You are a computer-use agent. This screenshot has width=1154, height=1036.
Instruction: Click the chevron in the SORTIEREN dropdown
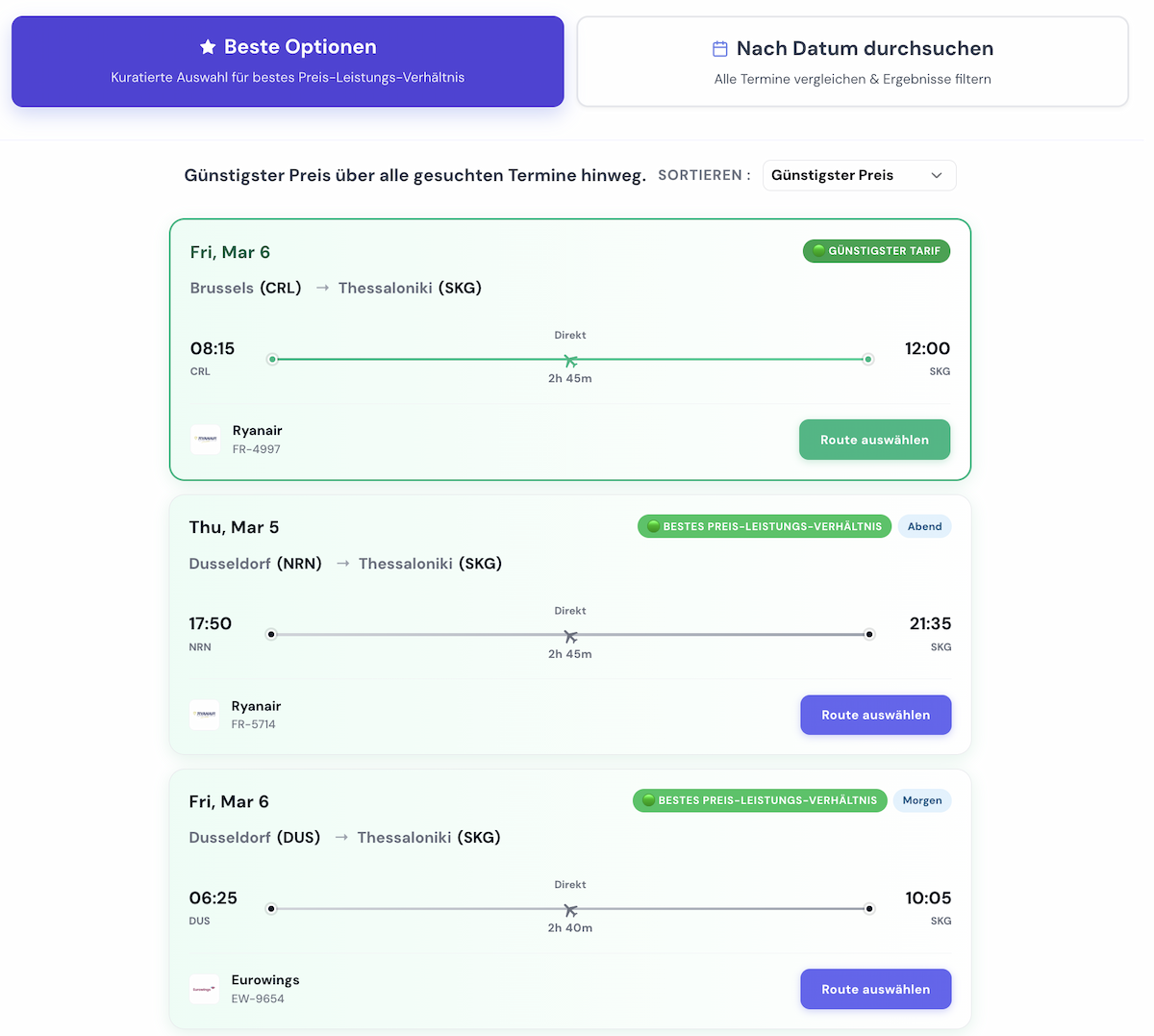pyautogui.click(x=935, y=175)
